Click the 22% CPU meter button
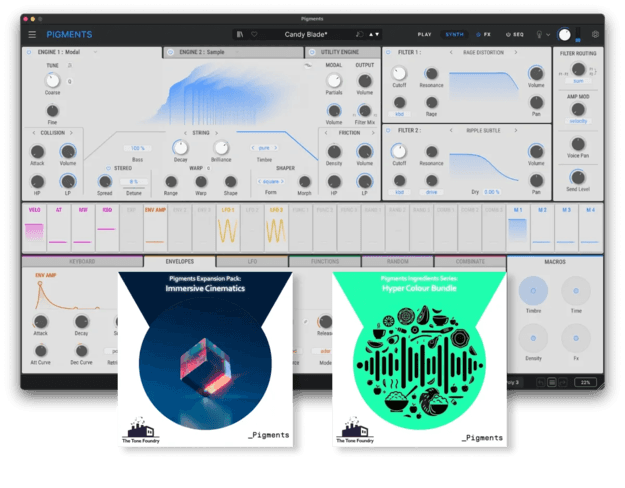This screenshot has height=488, width=625. pyautogui.click(x=585, y=382)
